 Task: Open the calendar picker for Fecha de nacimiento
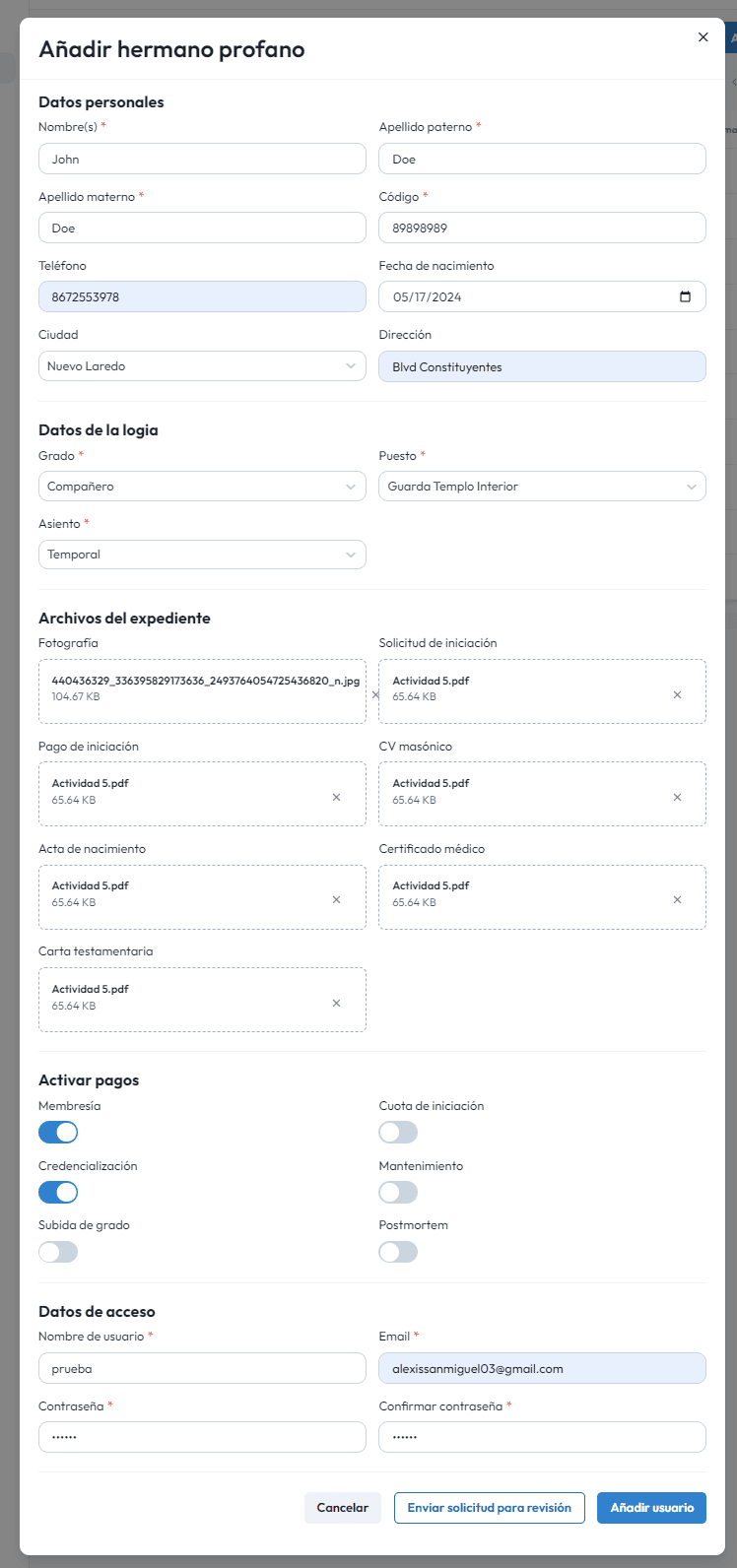tap(686, 296)
